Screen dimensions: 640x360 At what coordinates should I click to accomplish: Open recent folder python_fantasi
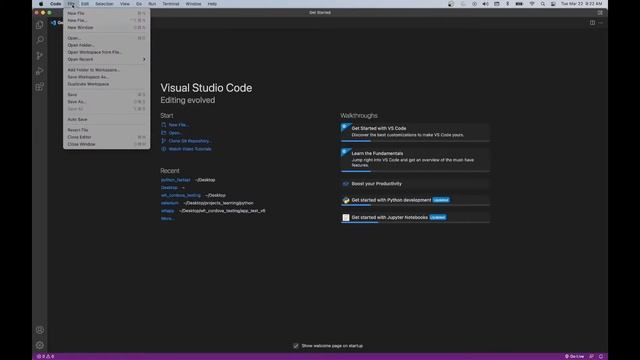(176, 180)
